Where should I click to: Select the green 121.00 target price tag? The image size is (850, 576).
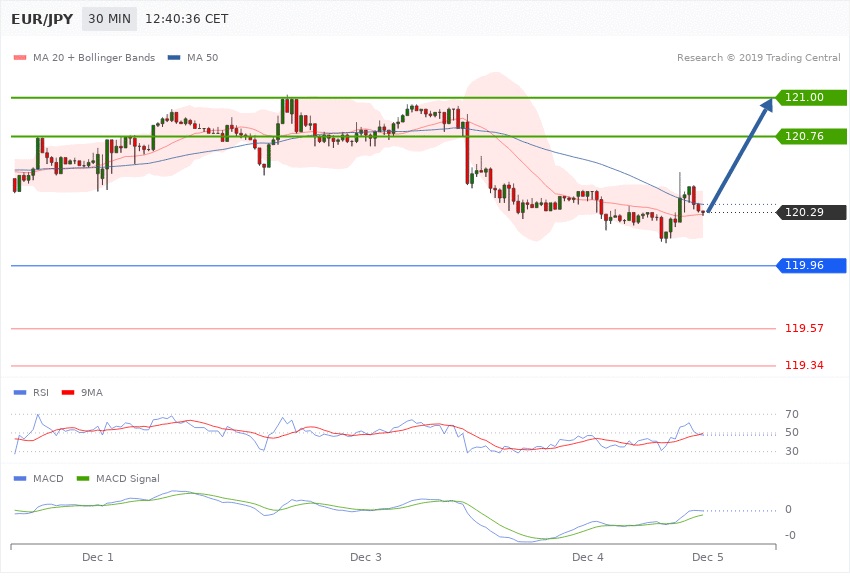[811, 97]
